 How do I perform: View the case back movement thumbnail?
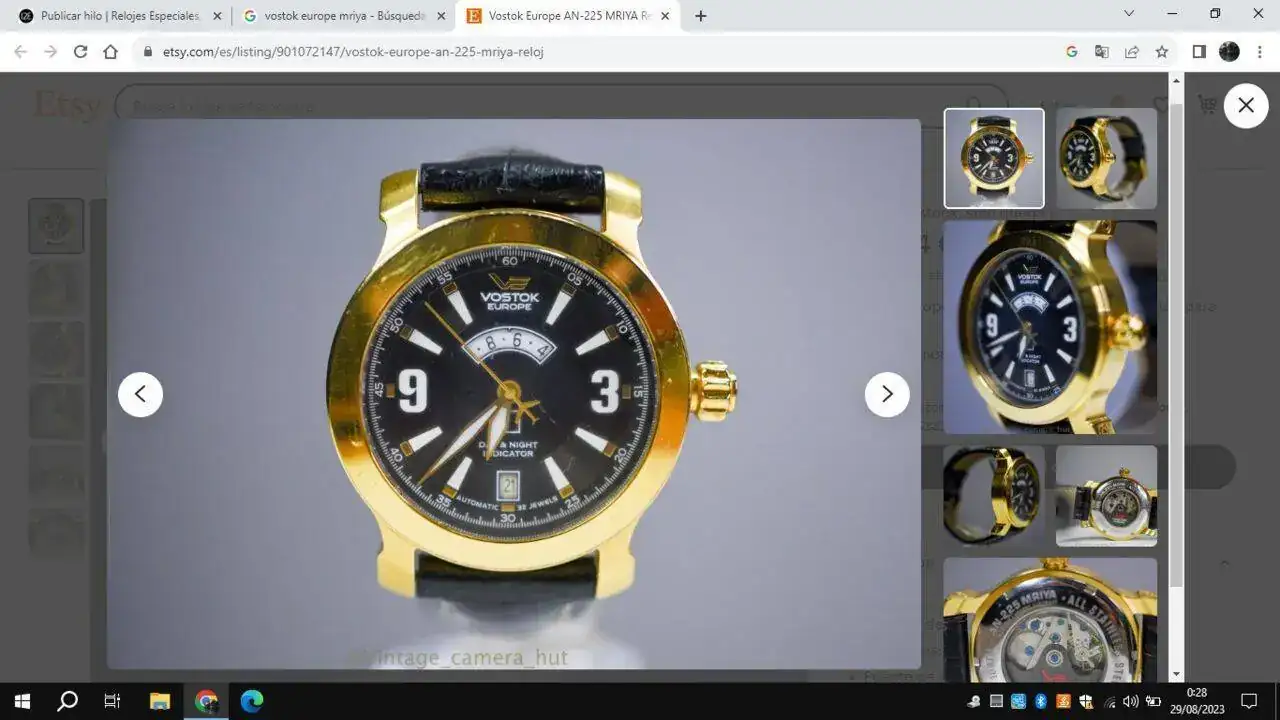[x=1106, y=496]
